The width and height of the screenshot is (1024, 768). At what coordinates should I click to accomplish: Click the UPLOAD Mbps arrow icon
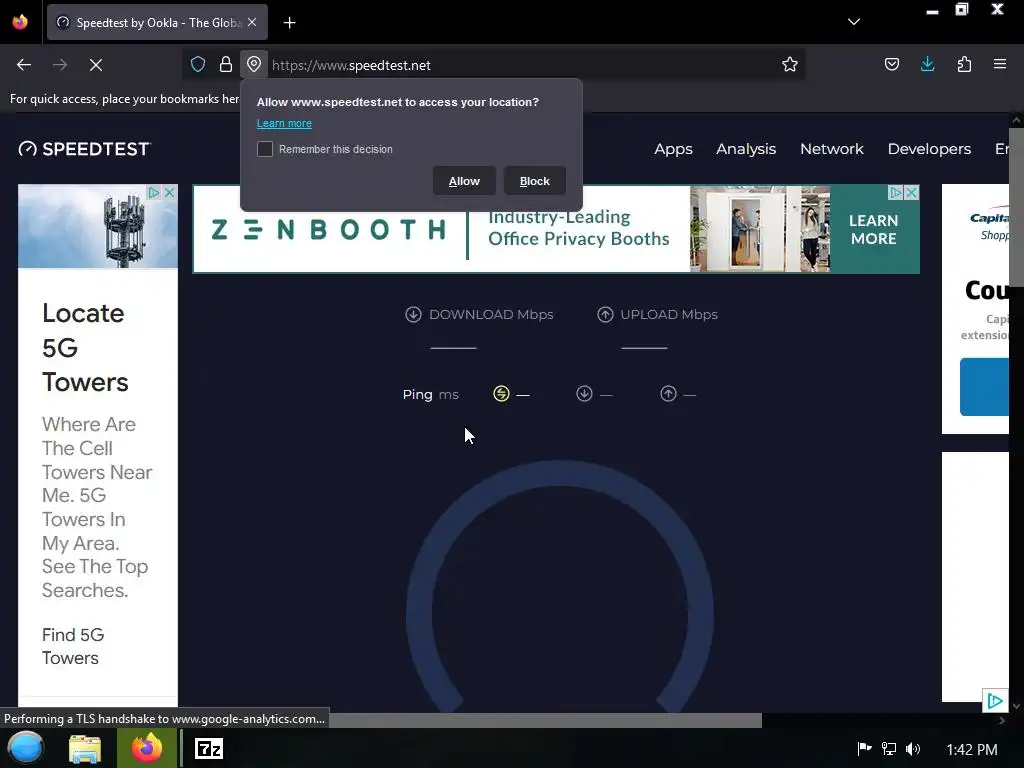605,314
